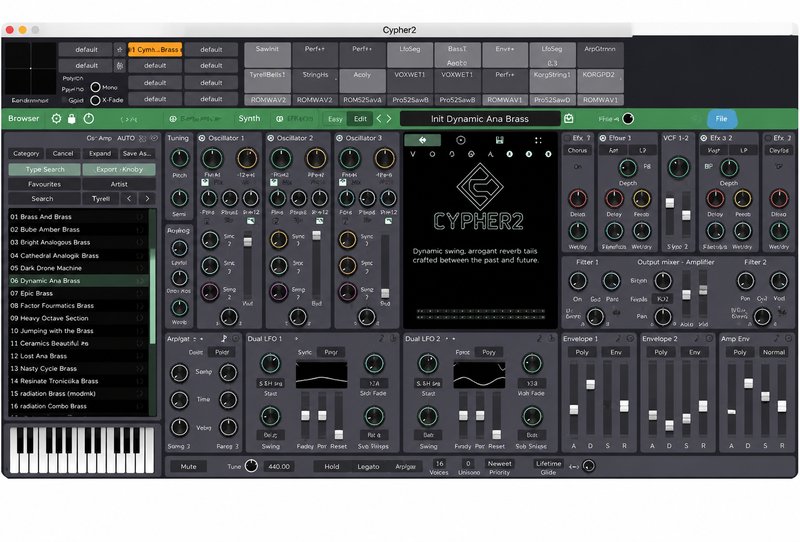Click the Oscillator 1 small waveform icon

click(x=251, y=221)
